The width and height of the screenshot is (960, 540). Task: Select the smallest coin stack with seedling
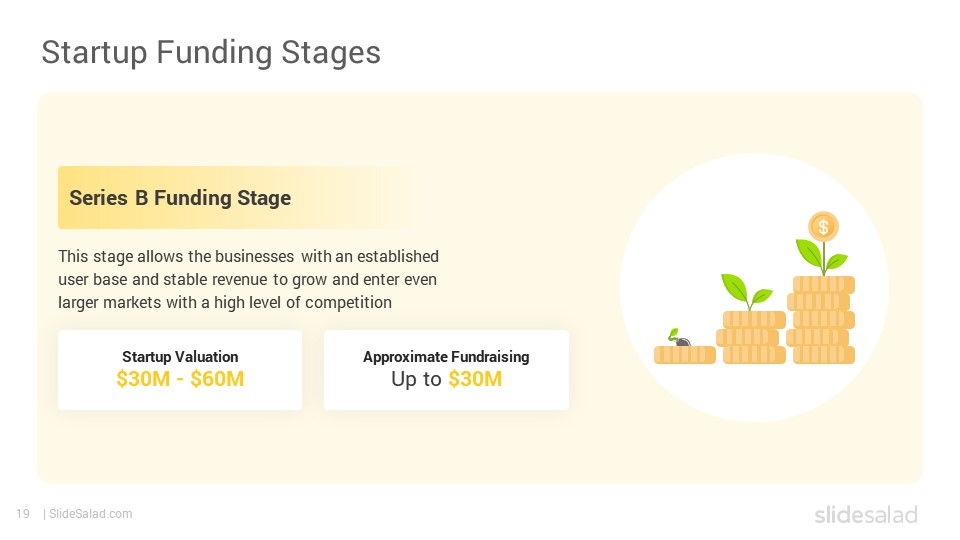pos(684,354)
